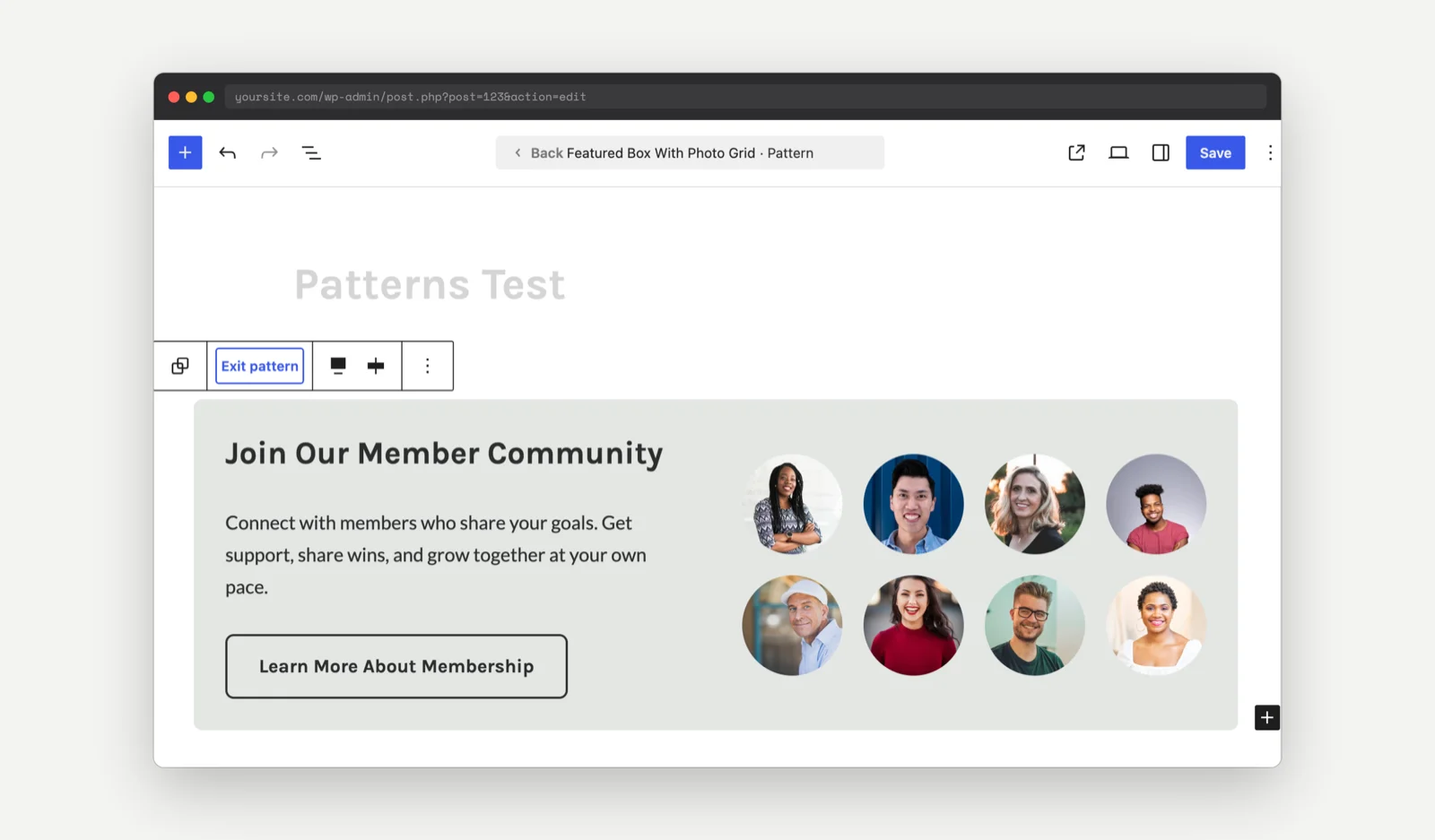Select the Connect with members paragraph
The image size is (1435, 840).
pos(436,555)
